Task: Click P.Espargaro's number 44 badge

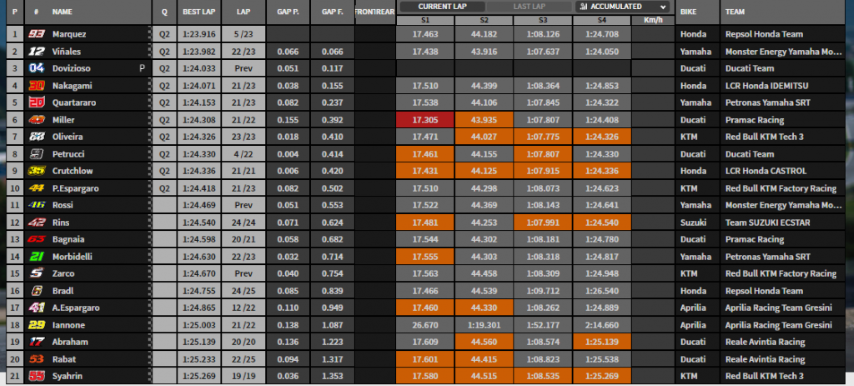Action: point(36,188)
